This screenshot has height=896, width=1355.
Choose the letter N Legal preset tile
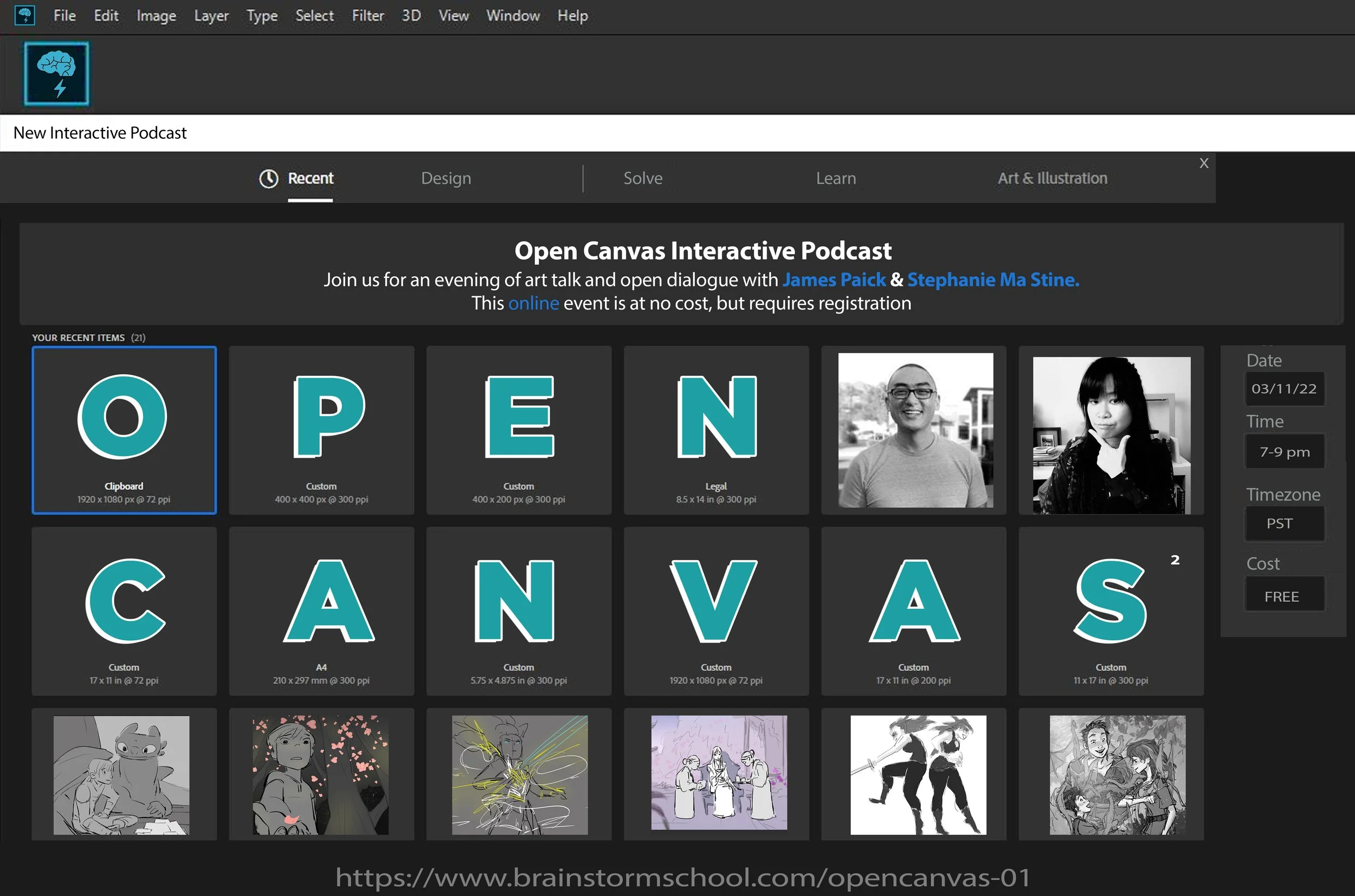(716, 430)
